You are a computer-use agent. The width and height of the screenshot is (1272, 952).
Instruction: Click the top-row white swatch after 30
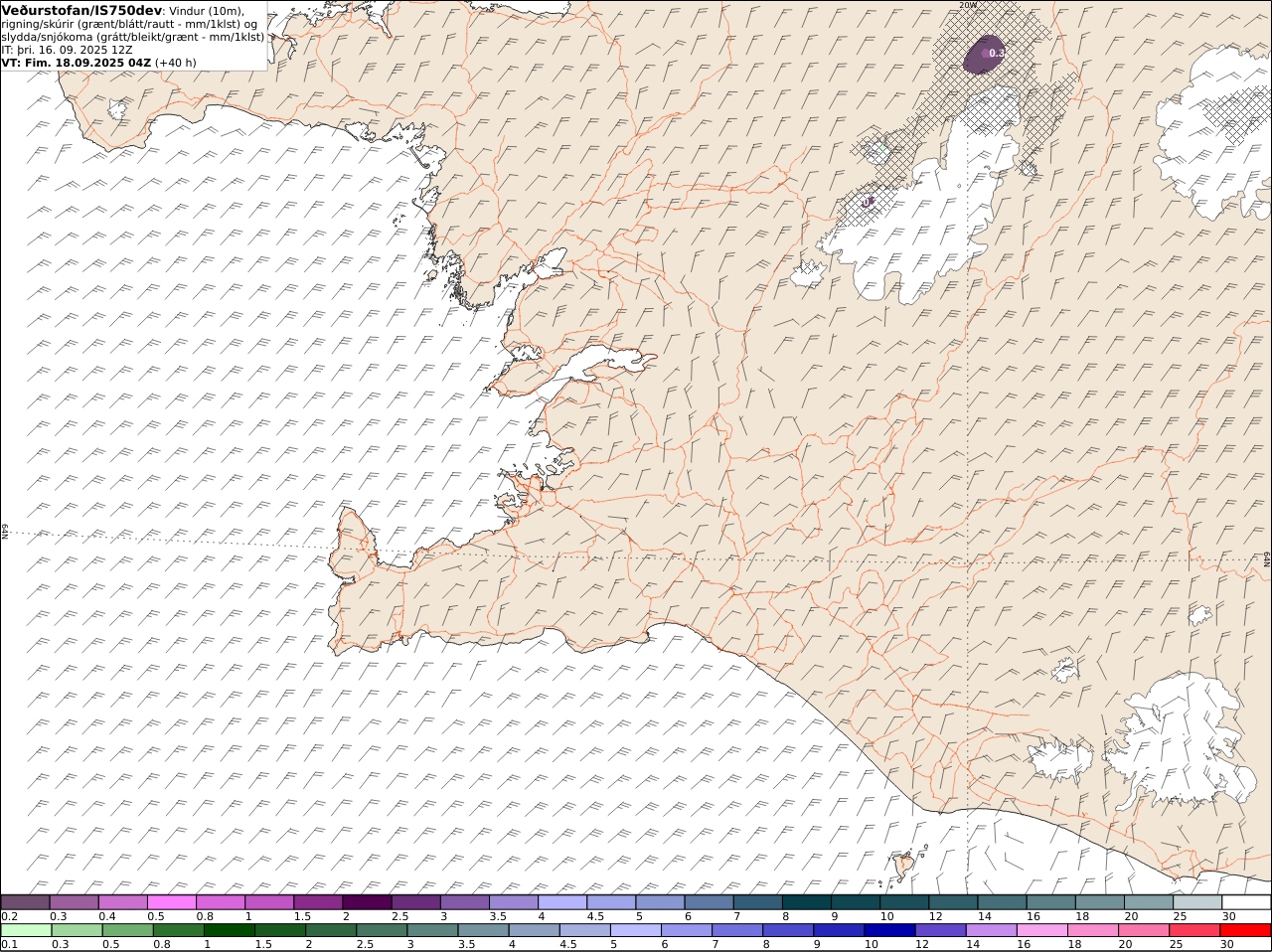(1246, 902)
